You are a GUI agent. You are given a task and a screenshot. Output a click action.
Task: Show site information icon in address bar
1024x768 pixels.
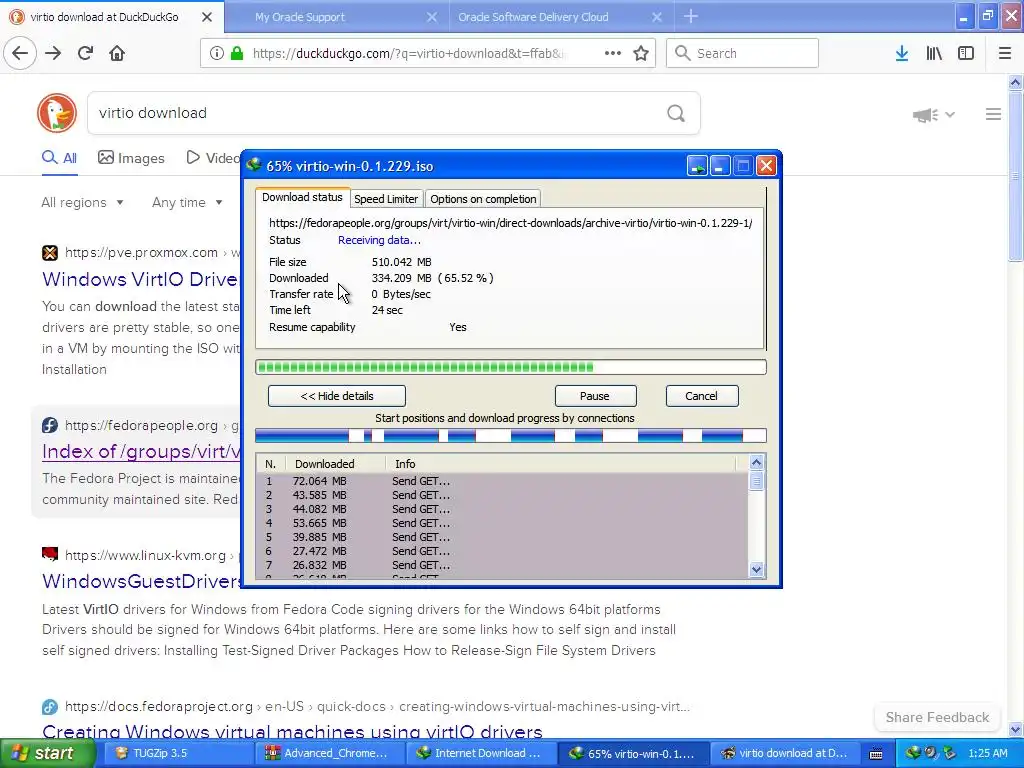click(216, 54)
